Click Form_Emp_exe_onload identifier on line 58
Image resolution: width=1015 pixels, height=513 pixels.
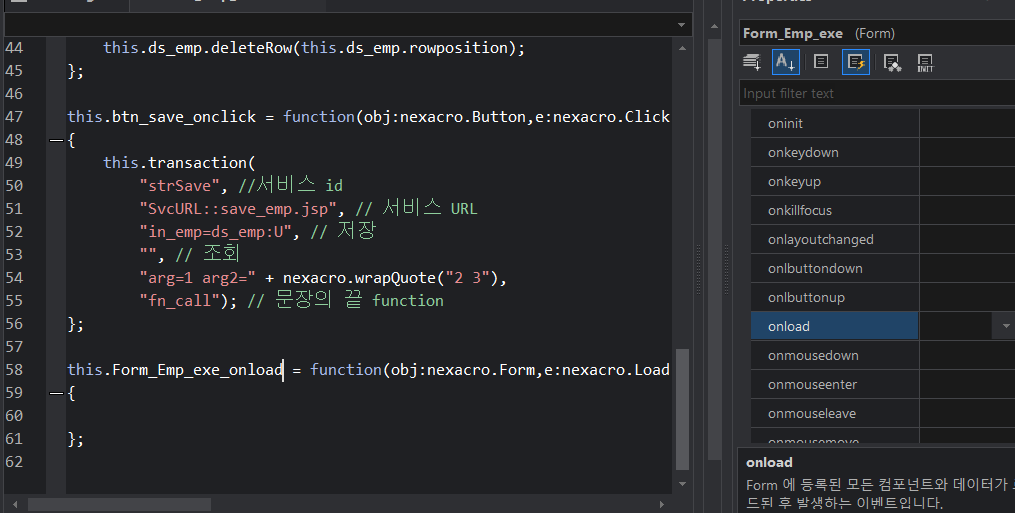(x=197, y=370)
